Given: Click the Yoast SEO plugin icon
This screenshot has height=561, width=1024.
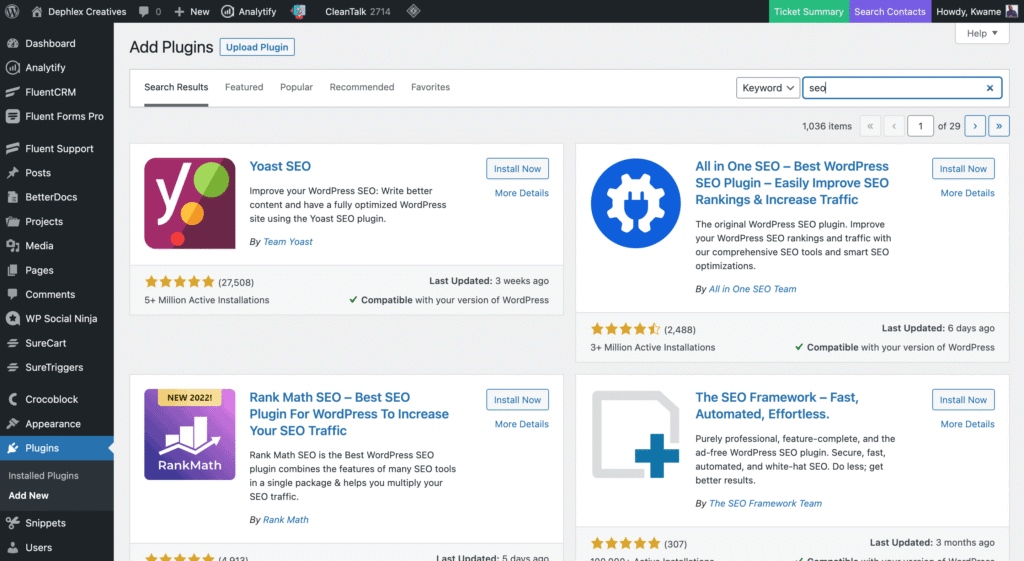Looking at the screenshot, I should pos(190,203).
